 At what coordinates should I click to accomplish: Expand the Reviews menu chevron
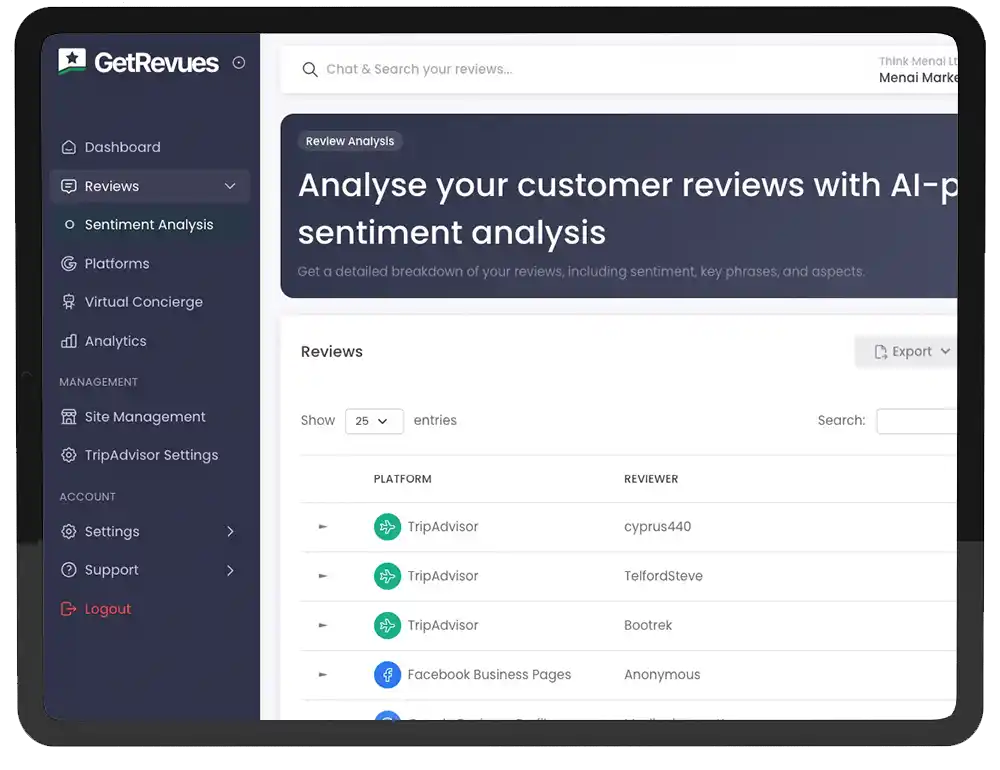click(230, 186)
